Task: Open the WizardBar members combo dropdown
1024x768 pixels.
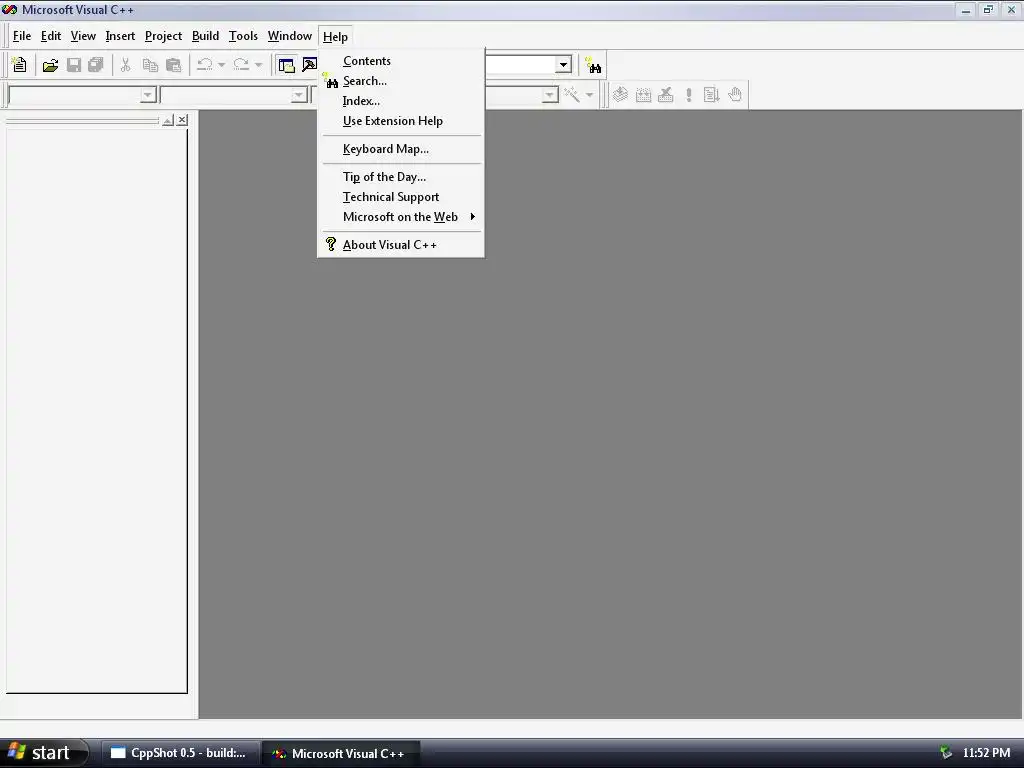Action: point(550,95)
